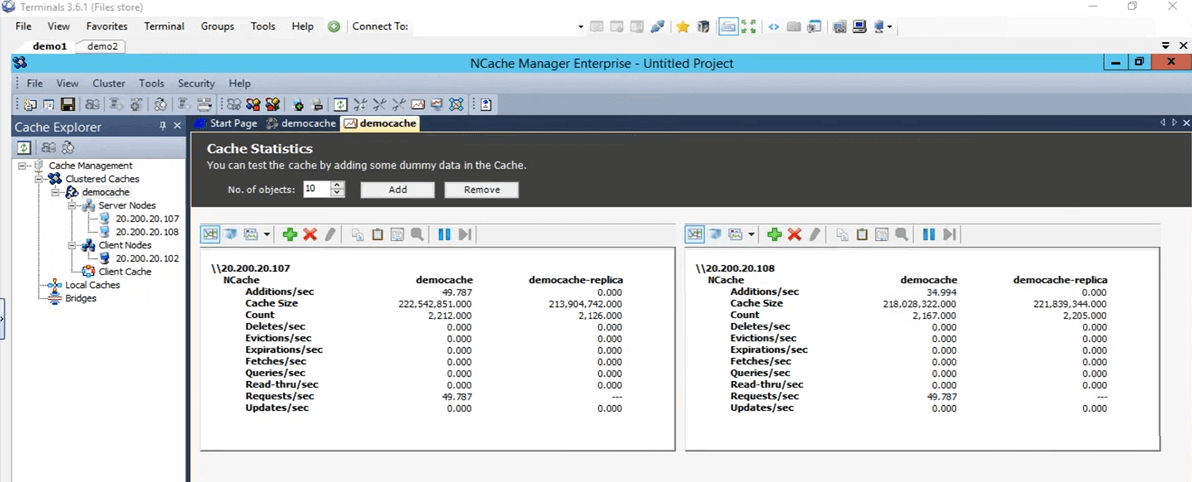The height and width of the screenshot is (482, 1192).
Task: Click the Remove button in Cache Statistics
Action: (x=482, y=190)
